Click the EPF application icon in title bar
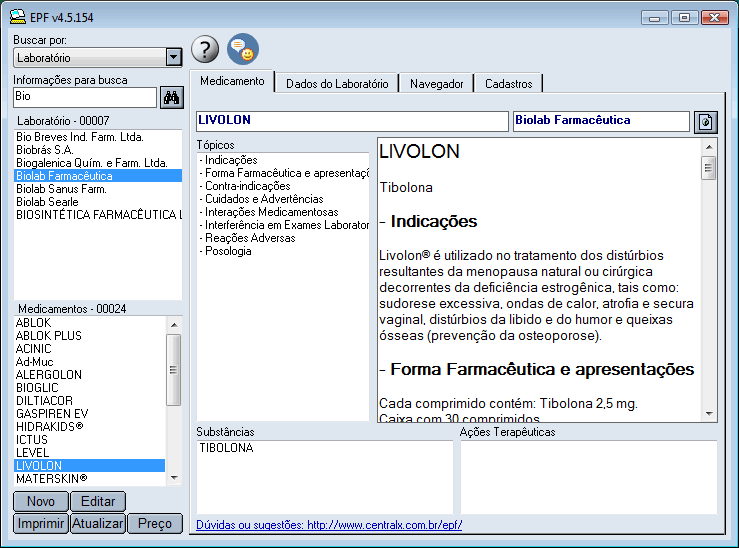The image size is (739, 548). coord(17,16)
